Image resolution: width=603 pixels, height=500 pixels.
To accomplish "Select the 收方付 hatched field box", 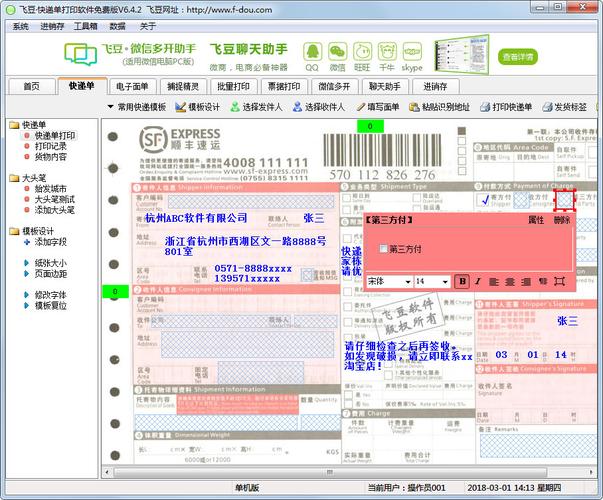I will click(x=521, y=200).
